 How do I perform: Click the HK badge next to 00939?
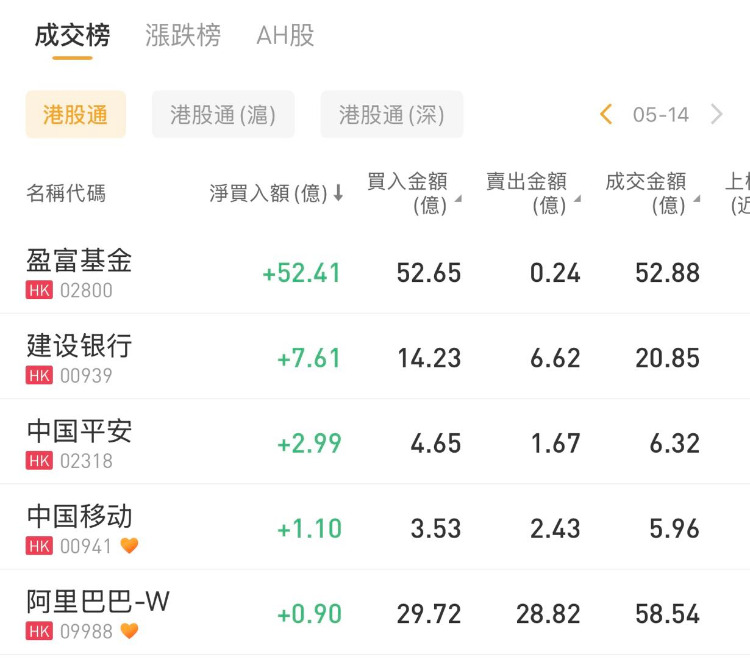[x=39, y=375]
